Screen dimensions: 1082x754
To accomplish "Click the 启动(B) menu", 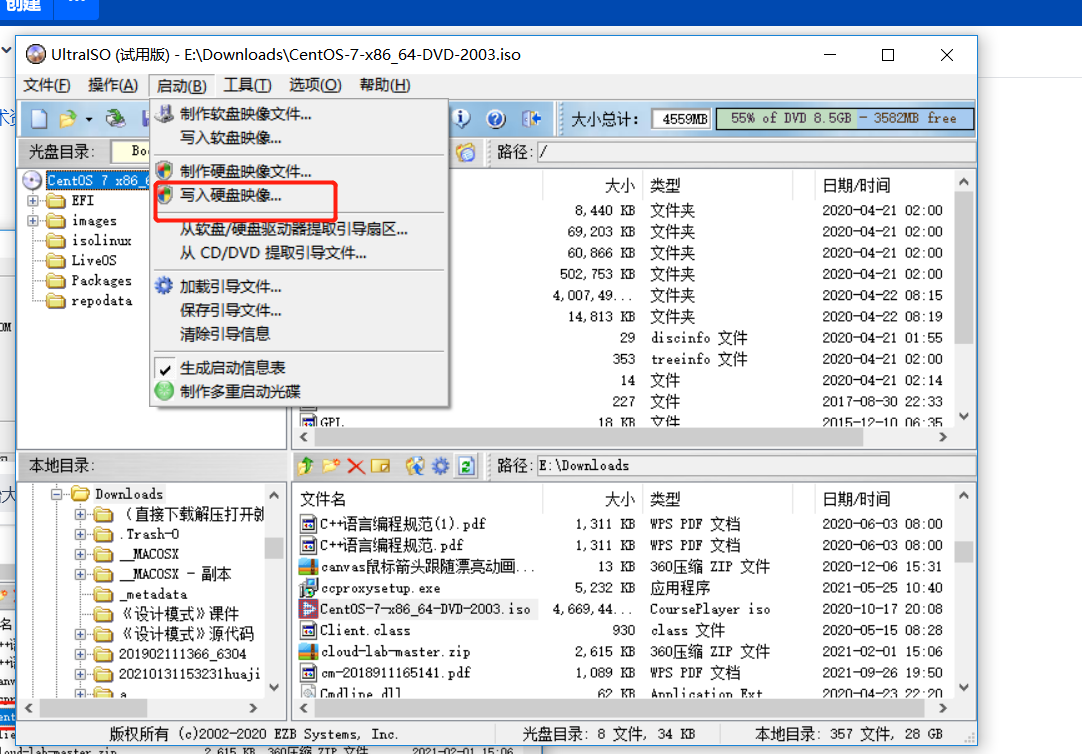I will click(181, 86).
